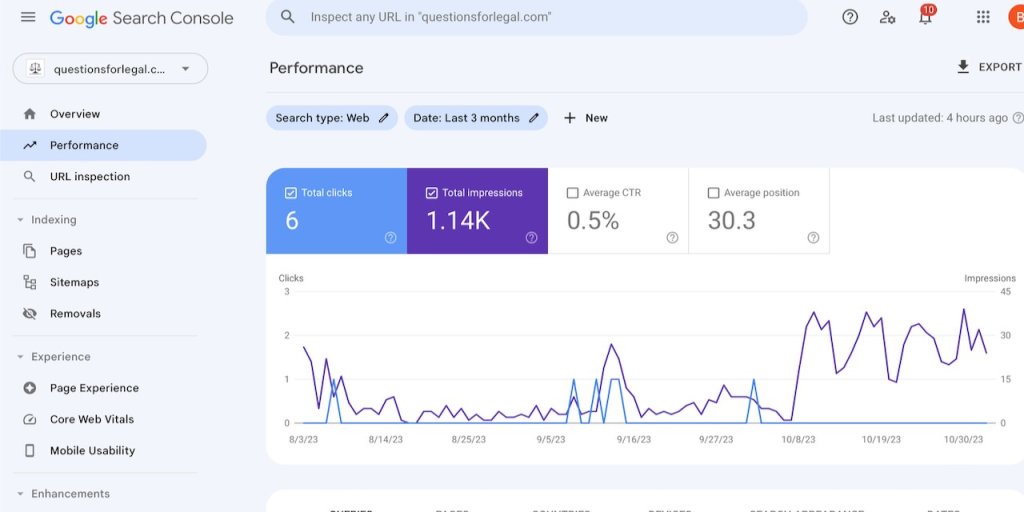Click the Core Web Vitals gauge icon
Screen dimensions: 1024x512
click(29, 419)
